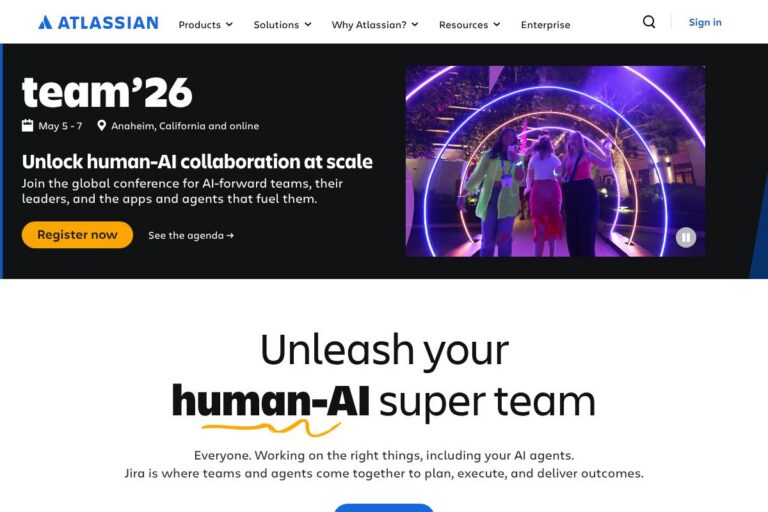Follow the See the agenda link

191,236
